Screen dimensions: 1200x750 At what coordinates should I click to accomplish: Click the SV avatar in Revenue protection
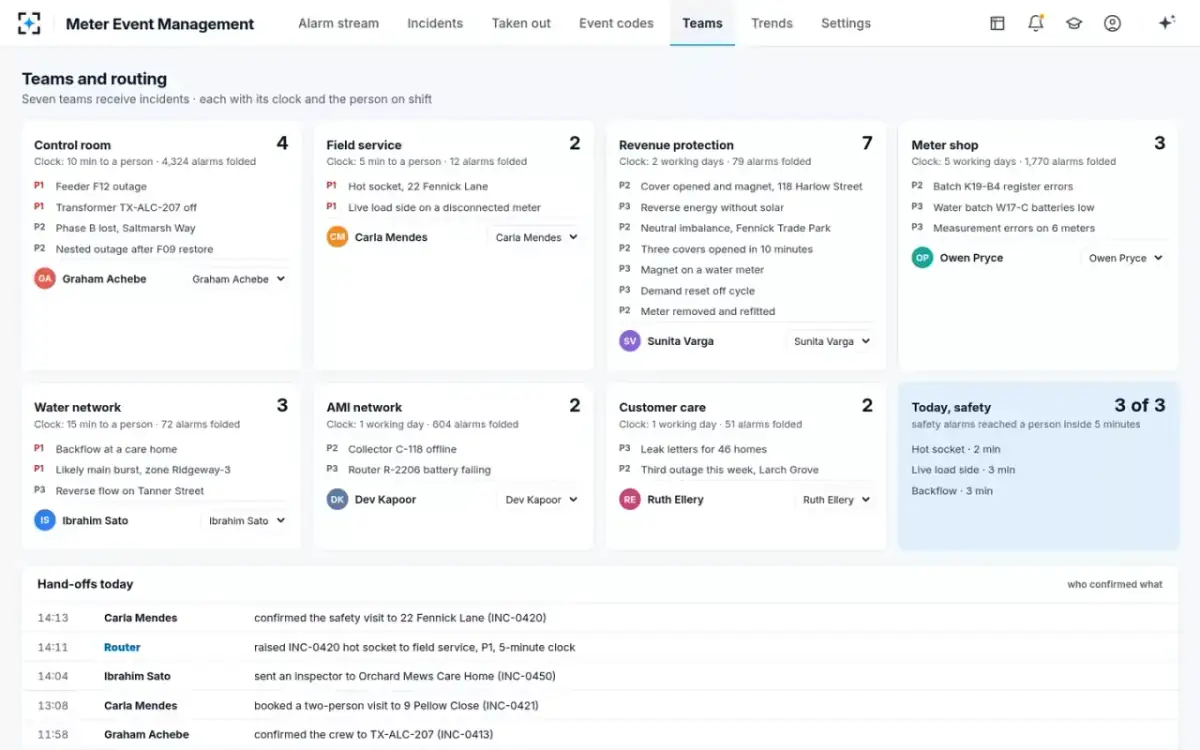[x=630, y=341]
